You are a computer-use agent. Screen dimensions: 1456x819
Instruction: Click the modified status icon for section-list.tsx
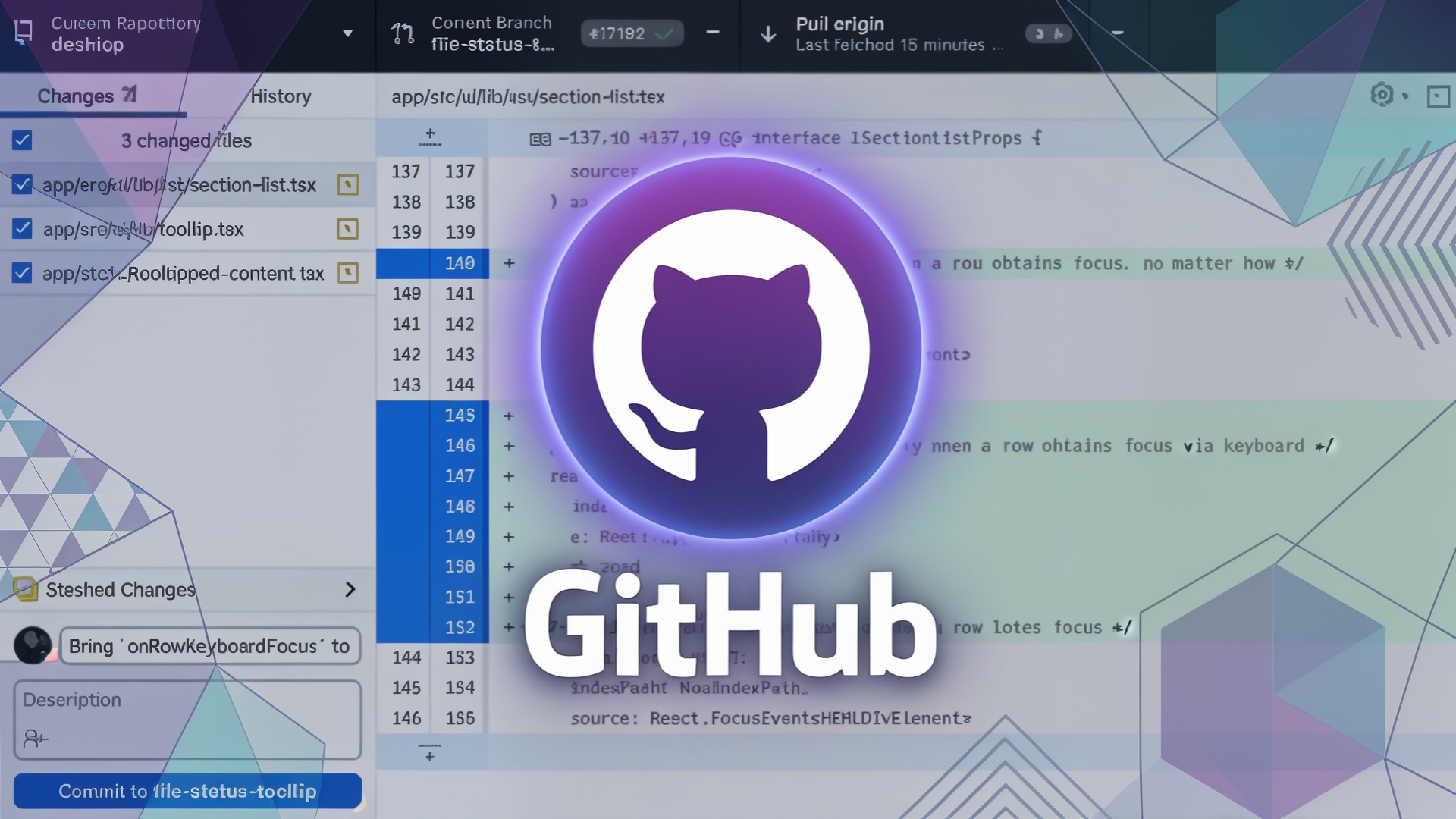[x=348, y=184]
